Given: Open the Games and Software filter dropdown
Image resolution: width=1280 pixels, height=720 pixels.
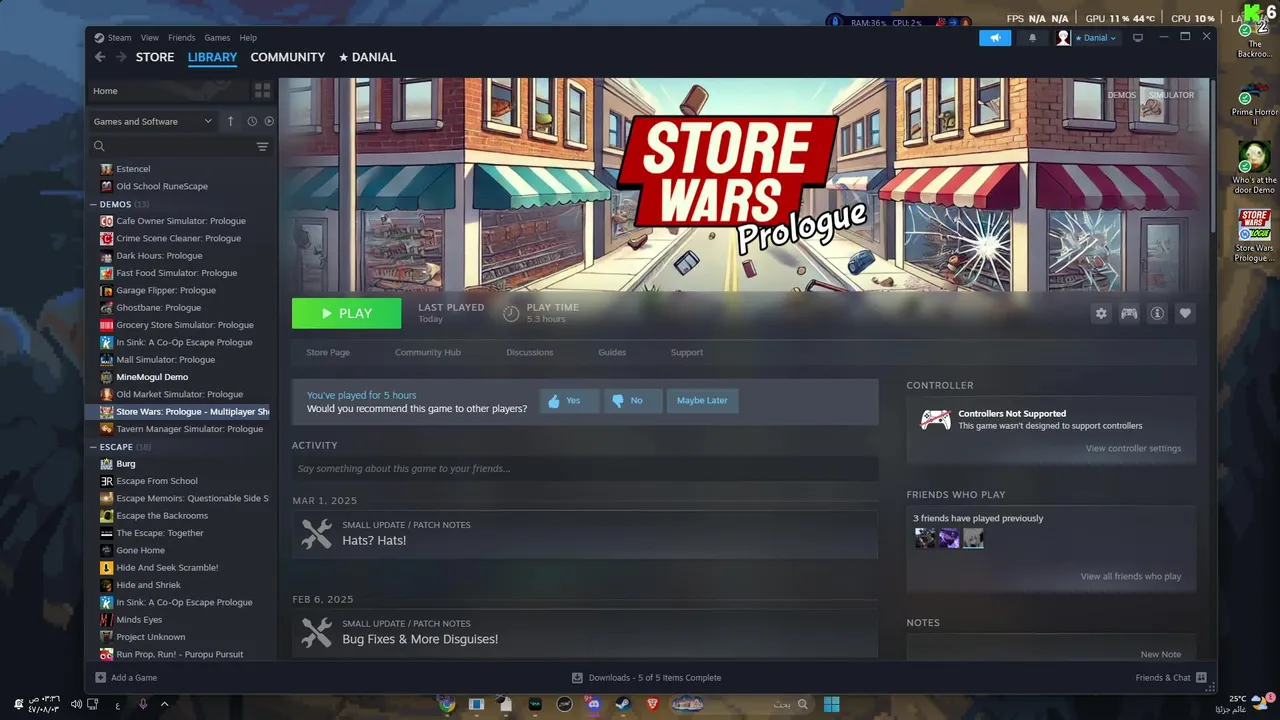Looking at the screenshot, I should click(x=153, y=121).
